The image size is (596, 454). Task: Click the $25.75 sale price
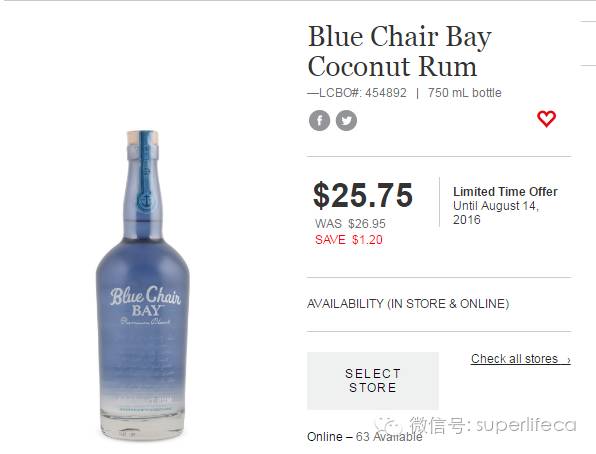pos(363,195)
